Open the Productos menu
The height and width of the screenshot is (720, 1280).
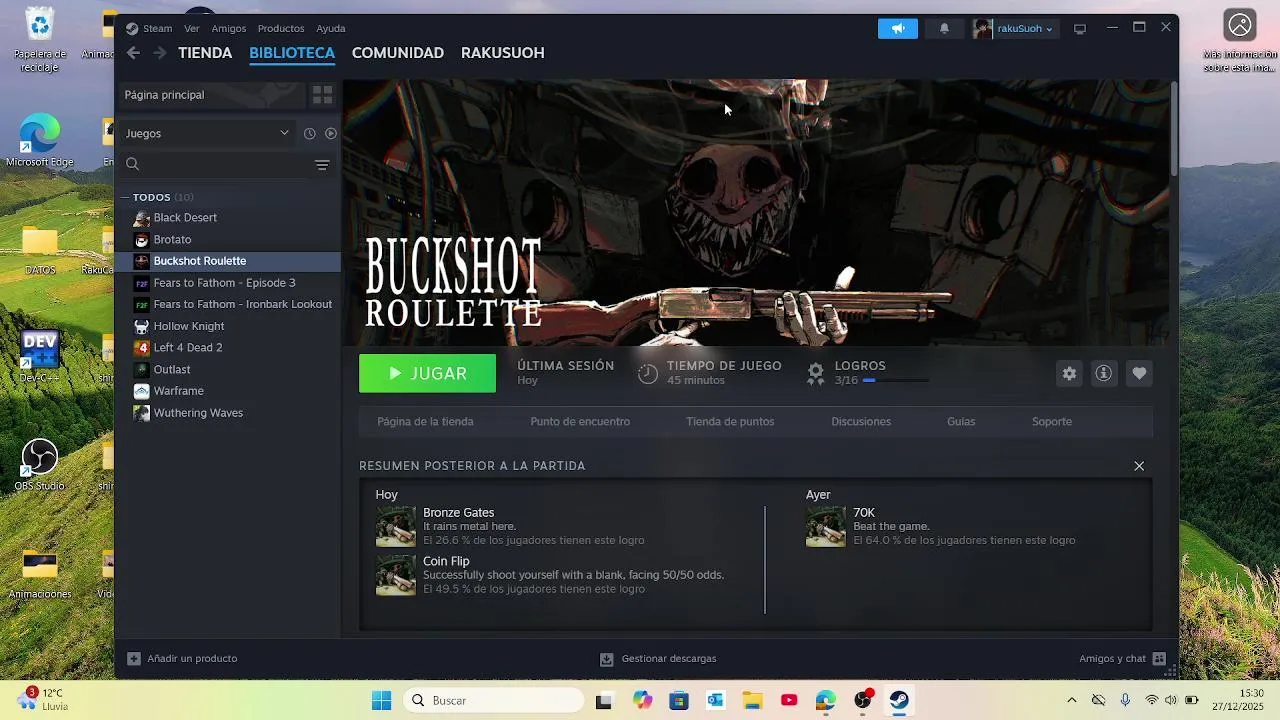(x=281, y=28)
